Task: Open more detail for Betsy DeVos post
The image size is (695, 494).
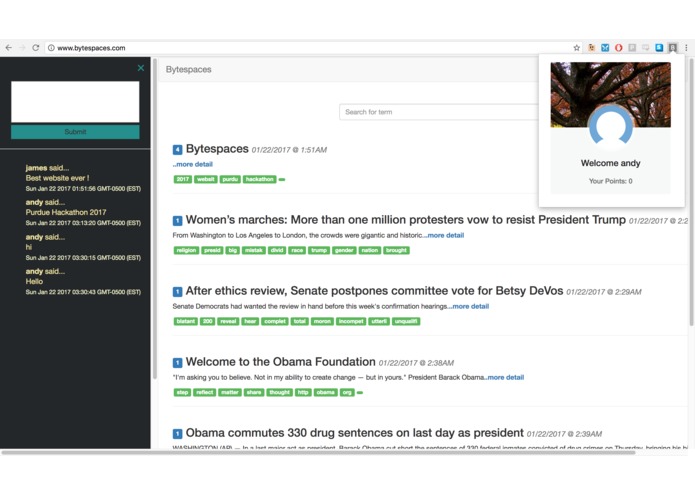Action: point(469,306)
